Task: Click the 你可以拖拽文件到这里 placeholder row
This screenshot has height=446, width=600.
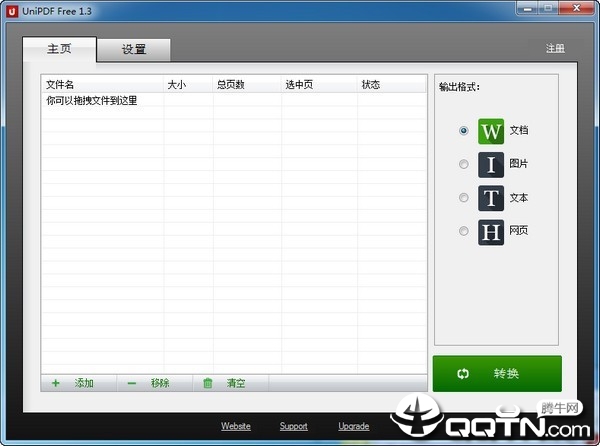Action: [x=234, y=101]
